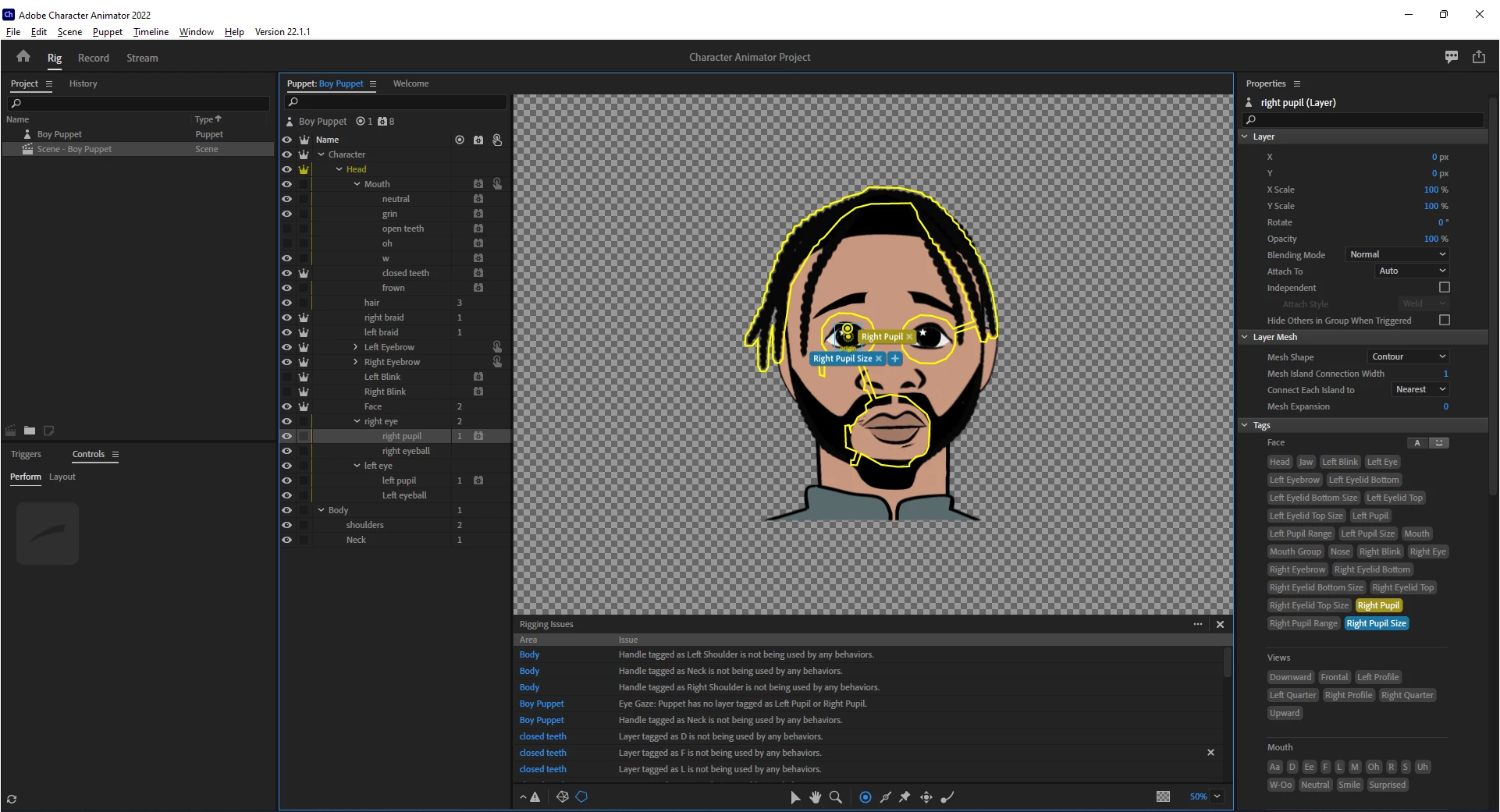
Task: Toggle the transparency grid icon
Action: (x=1163, y=796)
